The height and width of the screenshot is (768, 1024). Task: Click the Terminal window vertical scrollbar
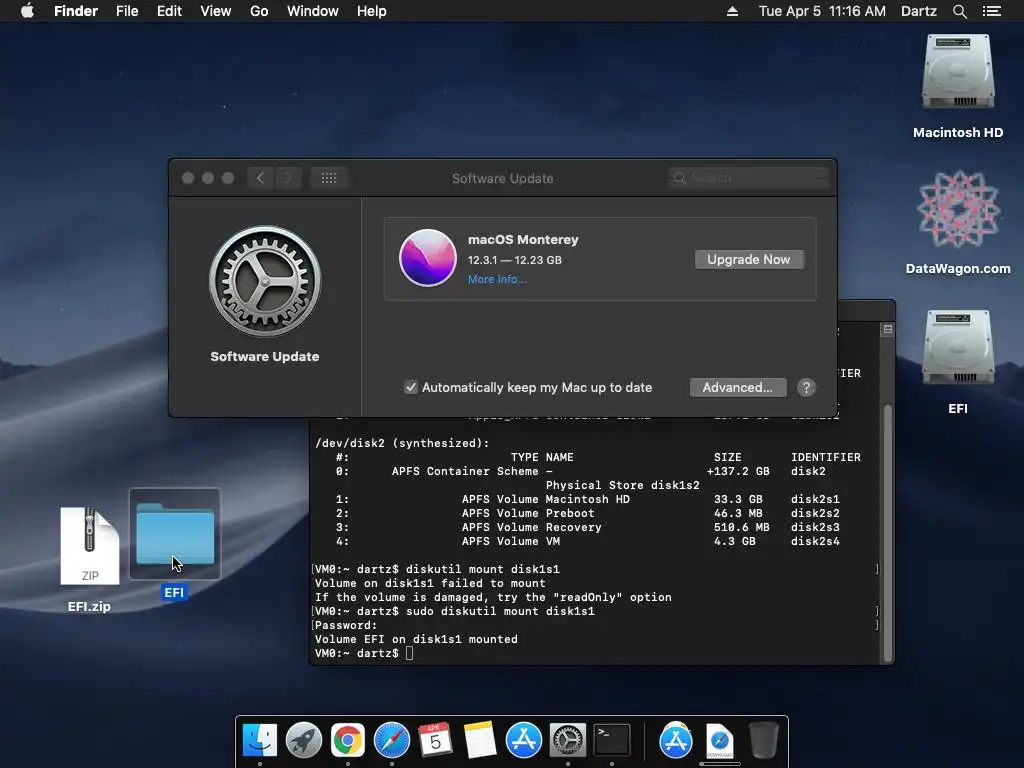click(888, 532)
